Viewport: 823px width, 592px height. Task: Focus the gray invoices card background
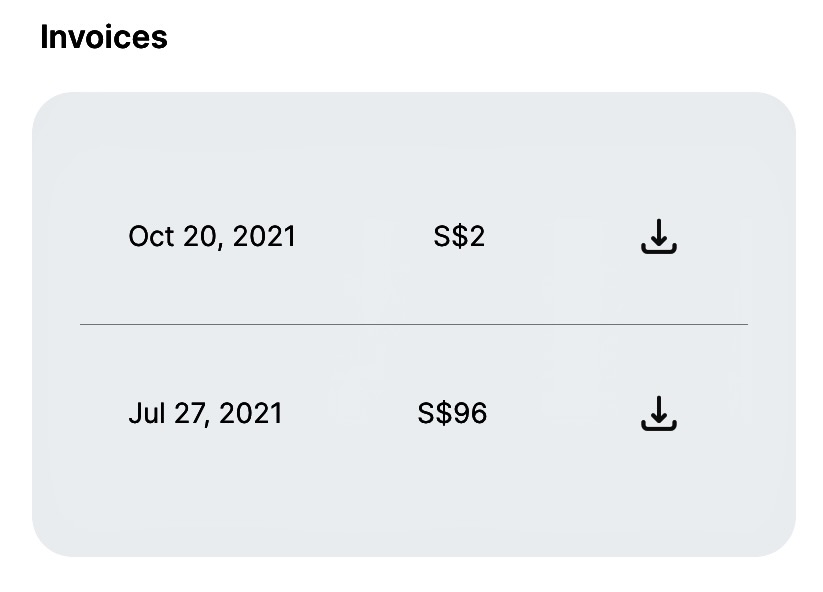414,324
